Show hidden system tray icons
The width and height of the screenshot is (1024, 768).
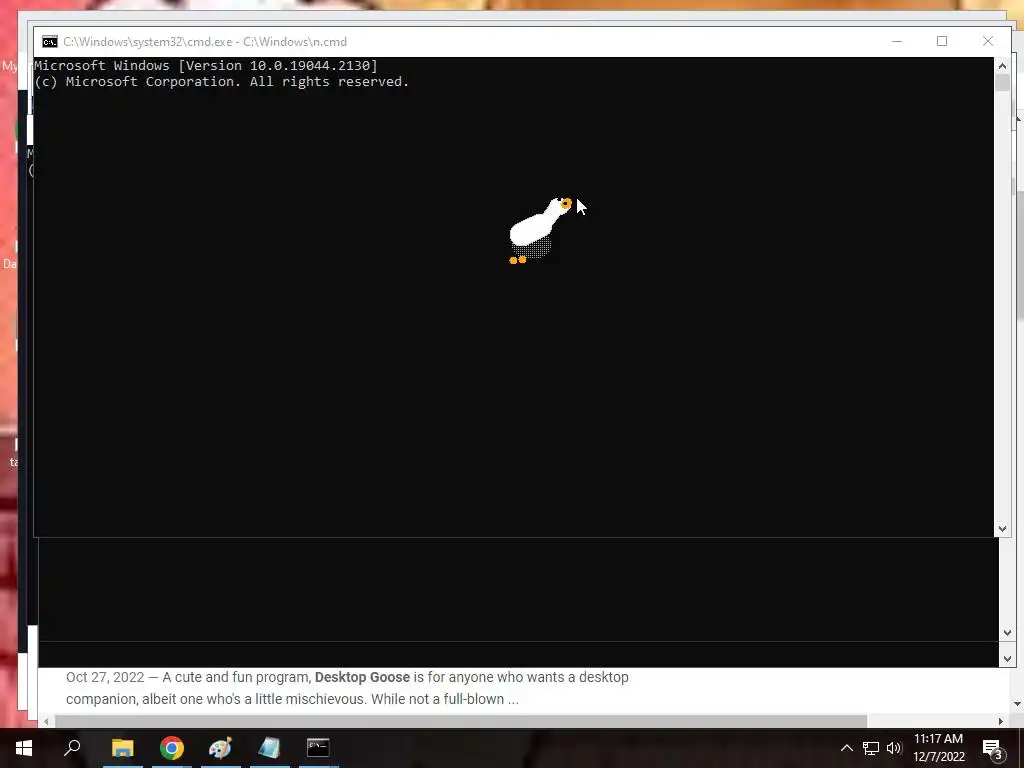click(x=846, y=748)
